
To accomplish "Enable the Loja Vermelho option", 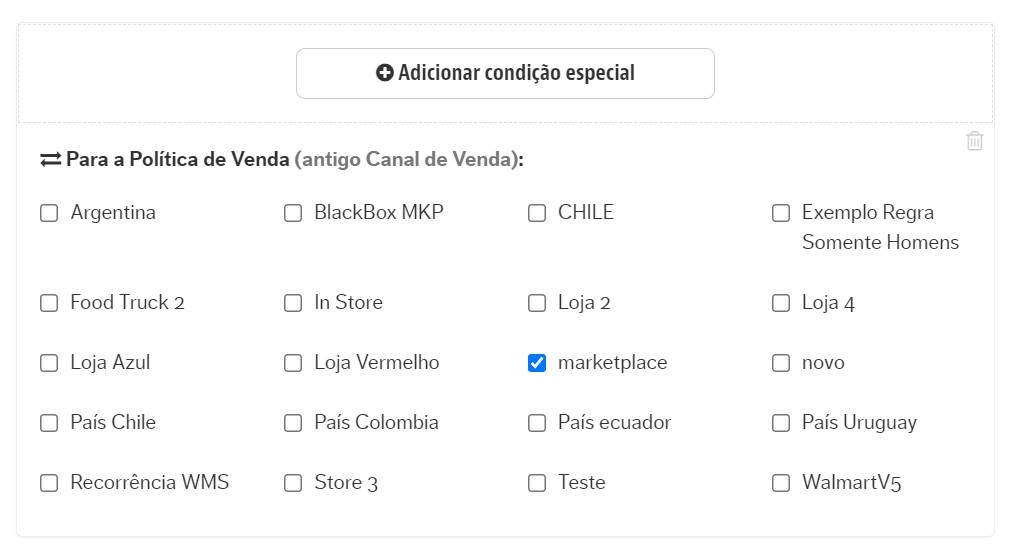I will pos(293,363).
